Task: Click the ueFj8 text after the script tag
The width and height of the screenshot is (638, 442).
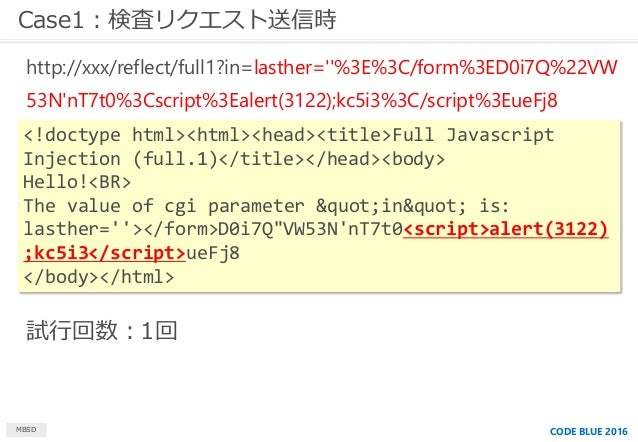Action: (213, 253)
